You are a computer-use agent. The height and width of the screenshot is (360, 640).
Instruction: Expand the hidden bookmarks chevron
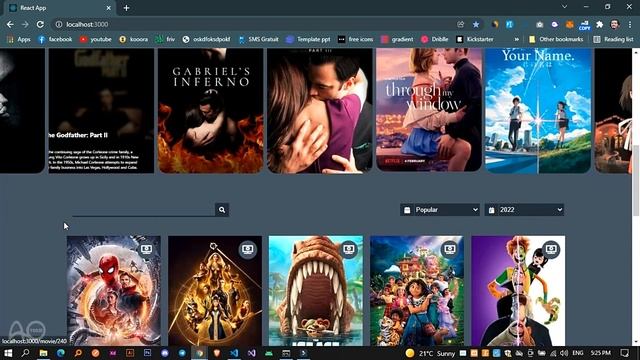517,39
